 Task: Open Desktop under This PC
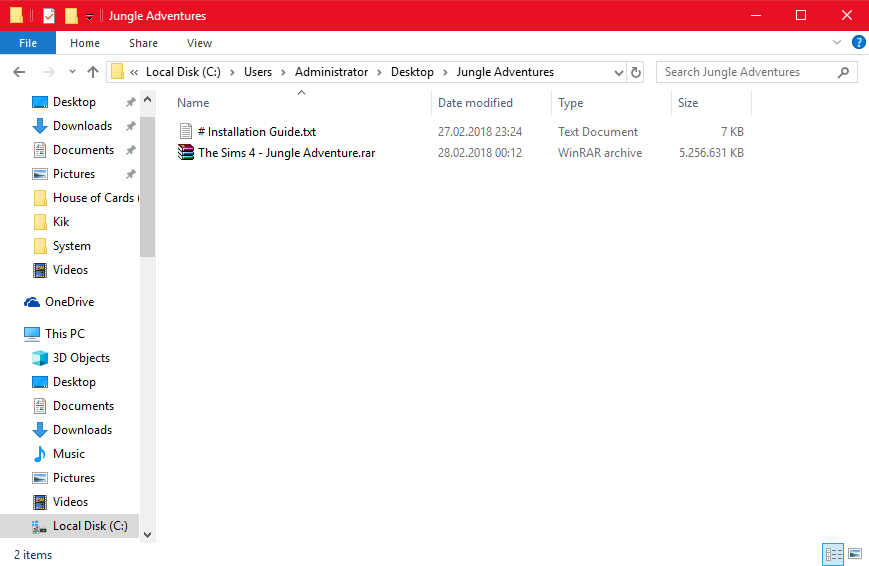[x=74, y=382]
